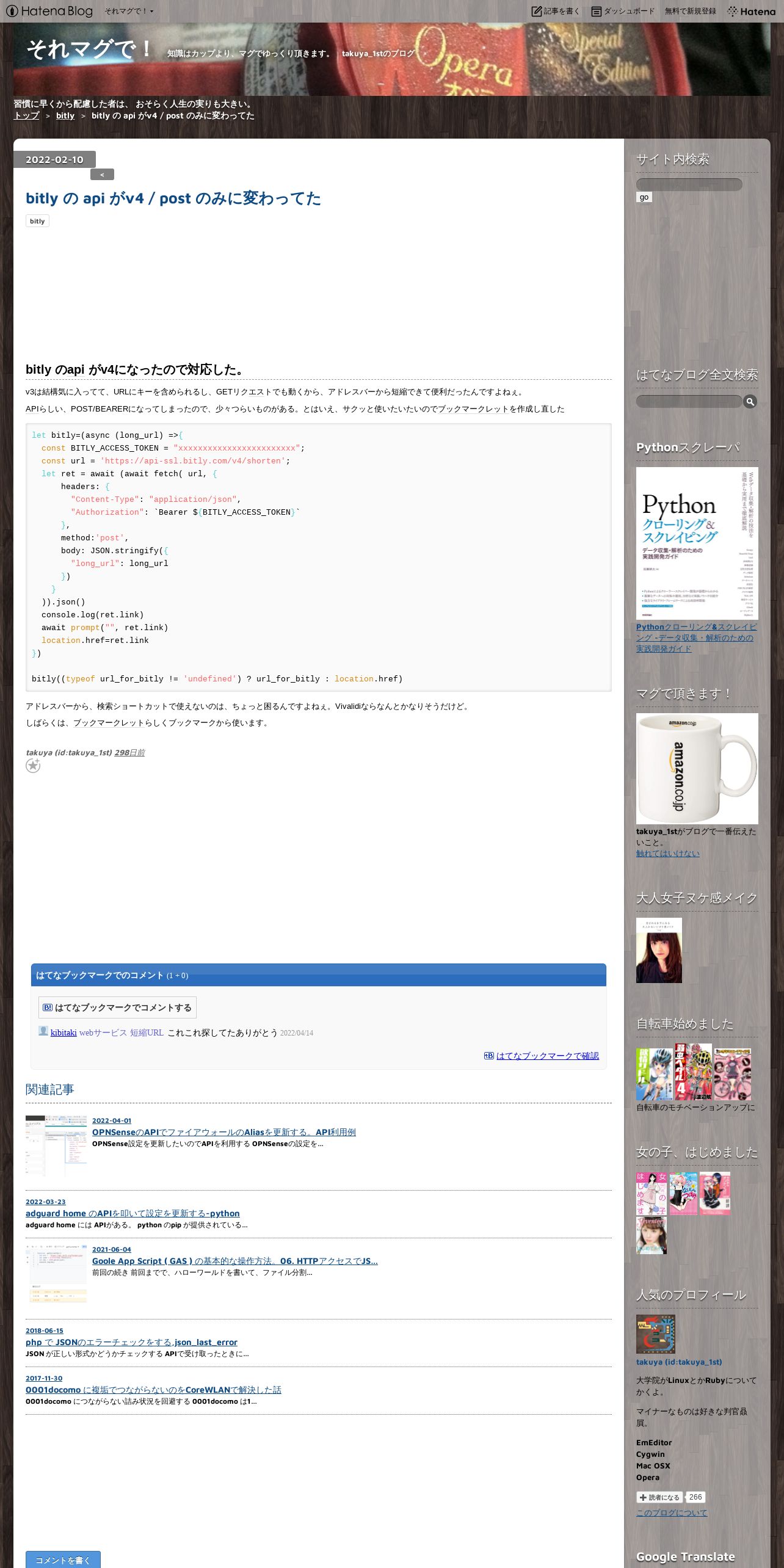Open the 短縮URL bookmark tag
The height and width of the screenshot is (1568, 784).
click(x=147, y=1033)
